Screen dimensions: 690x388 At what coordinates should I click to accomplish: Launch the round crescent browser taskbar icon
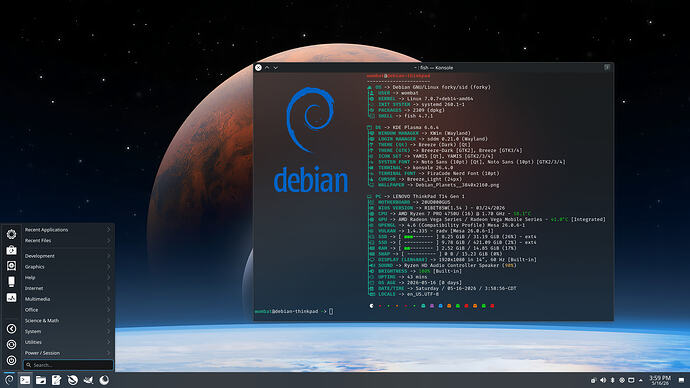pyautogui.click(x=104, y=380)
